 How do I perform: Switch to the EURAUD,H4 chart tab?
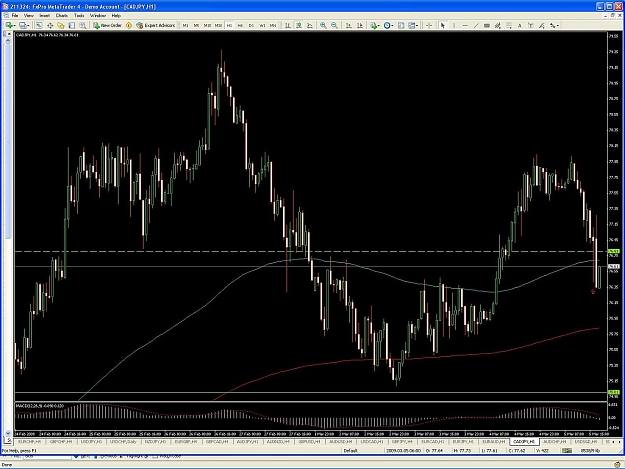tap(494, 442)
